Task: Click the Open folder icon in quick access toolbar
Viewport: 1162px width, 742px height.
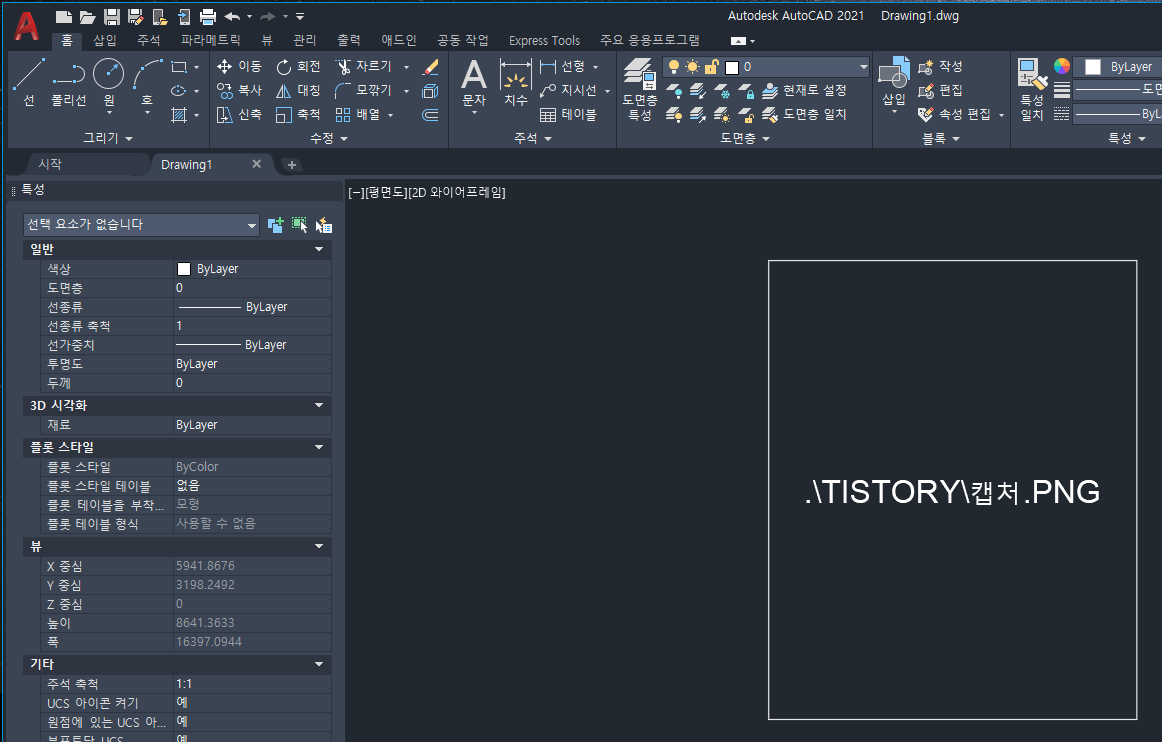Action: pos(87,16)
